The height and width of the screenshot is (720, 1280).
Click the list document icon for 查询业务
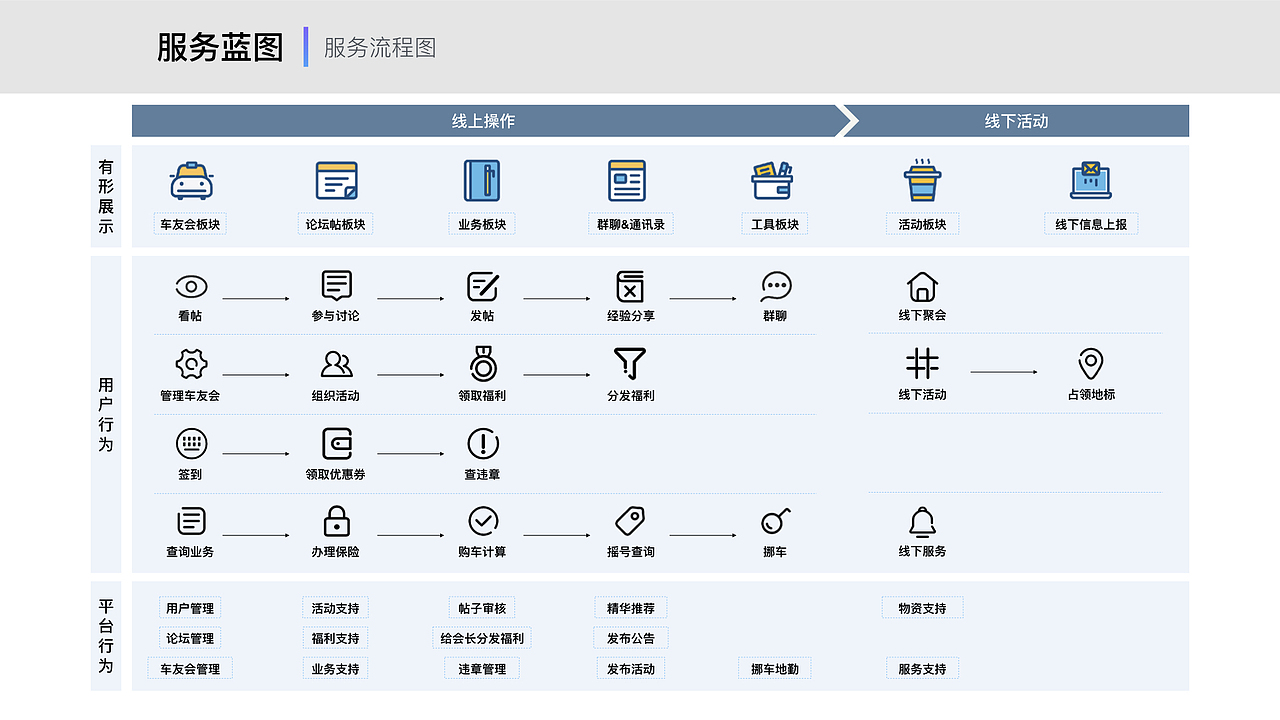(x=191, y=521)
